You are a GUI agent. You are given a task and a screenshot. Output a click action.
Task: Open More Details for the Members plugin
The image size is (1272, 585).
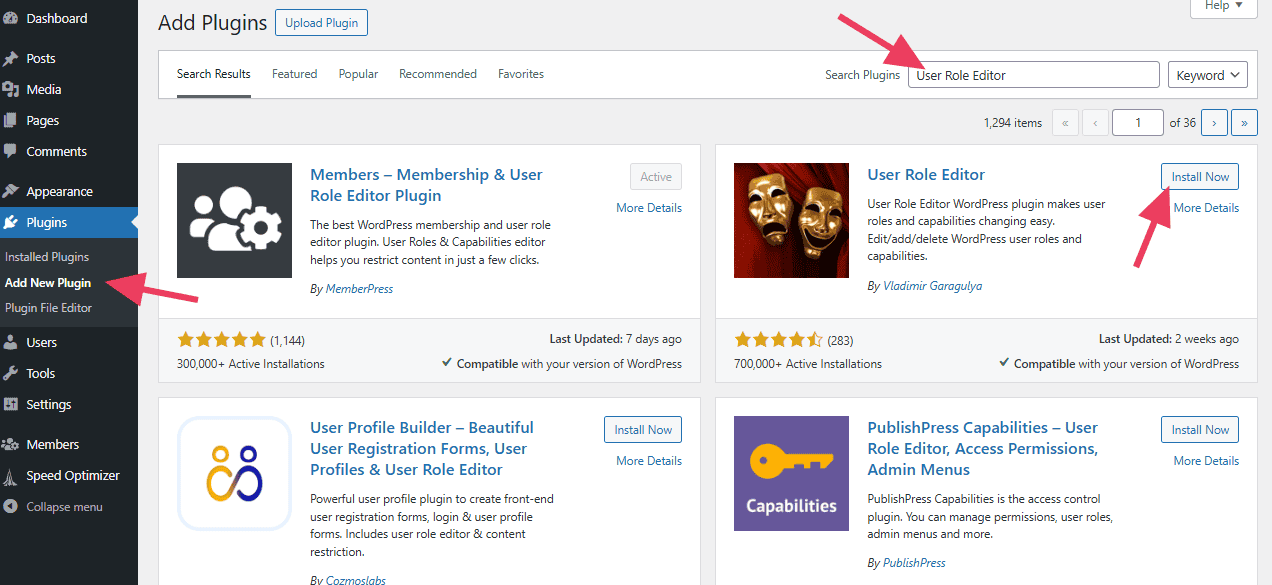(x=648, y=207)
